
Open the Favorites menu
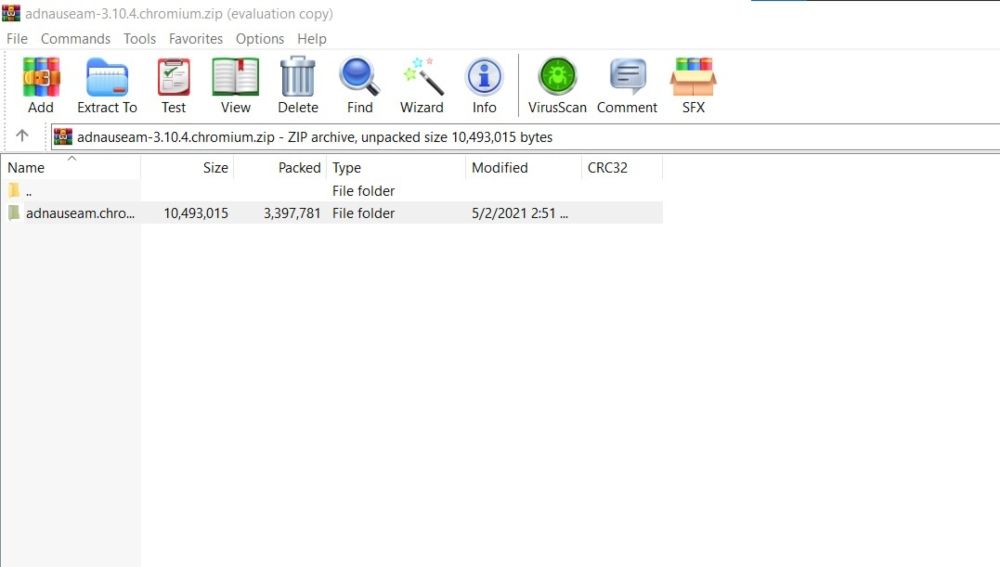pos(196,39)
